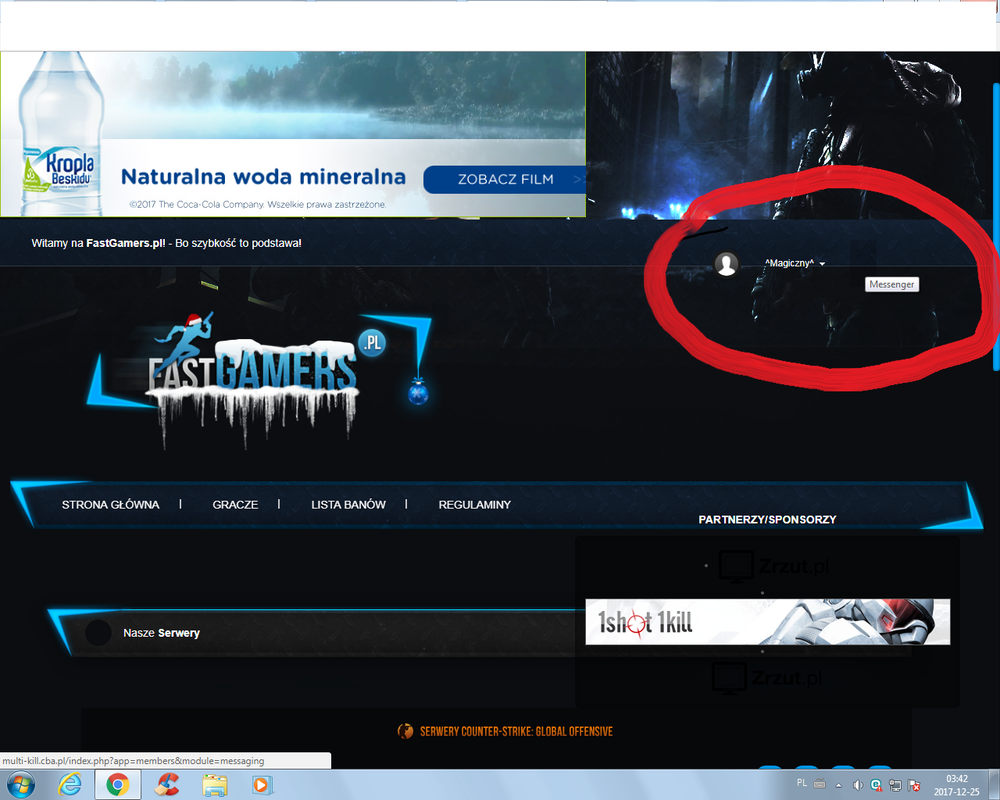This screenshot has width=1000, height=800.
Task: Click the round icon beside Nasze Serwery
Action: click(x=98, y=633)
